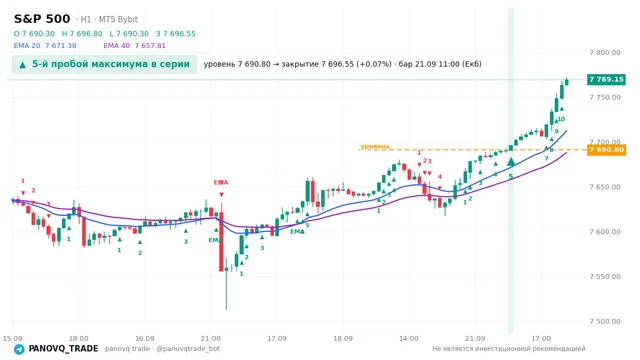
Task: Click the '21.09' date axis label
Action: (475, 338)
